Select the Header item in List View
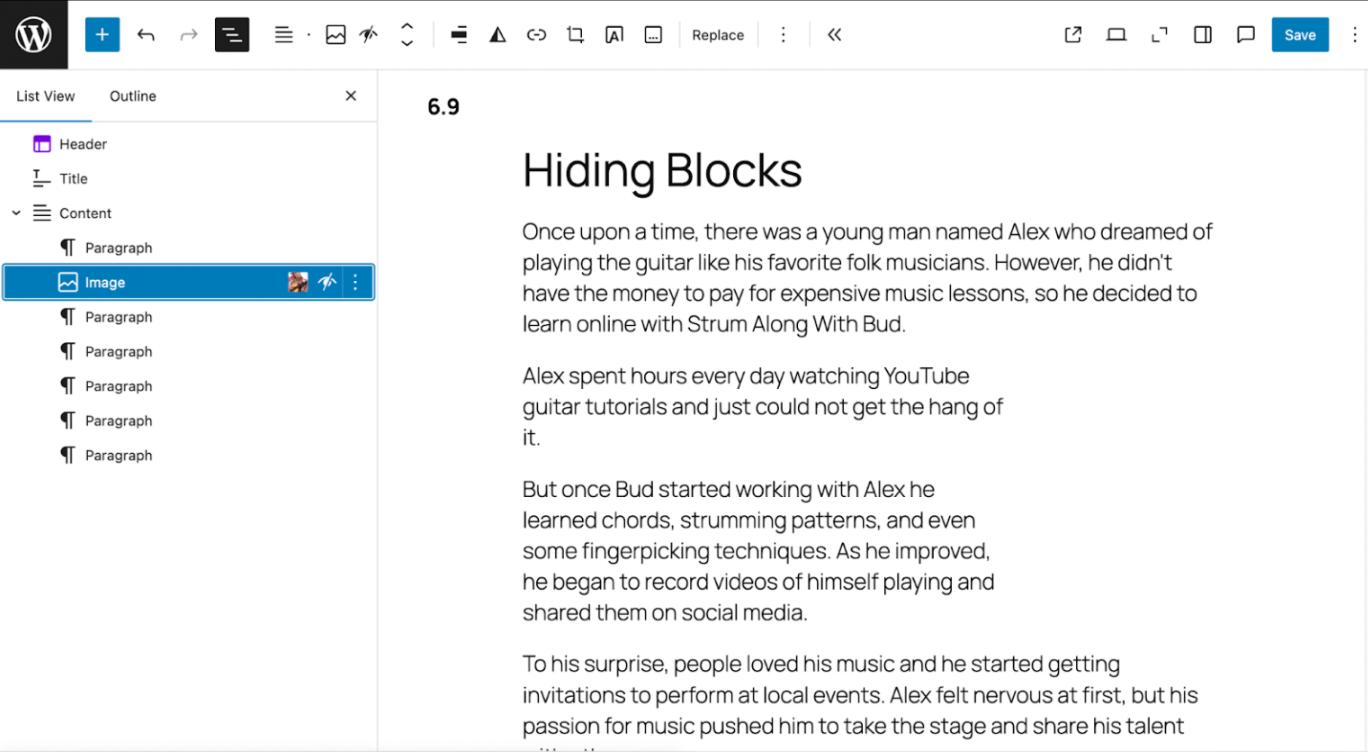 coord(83,144)
